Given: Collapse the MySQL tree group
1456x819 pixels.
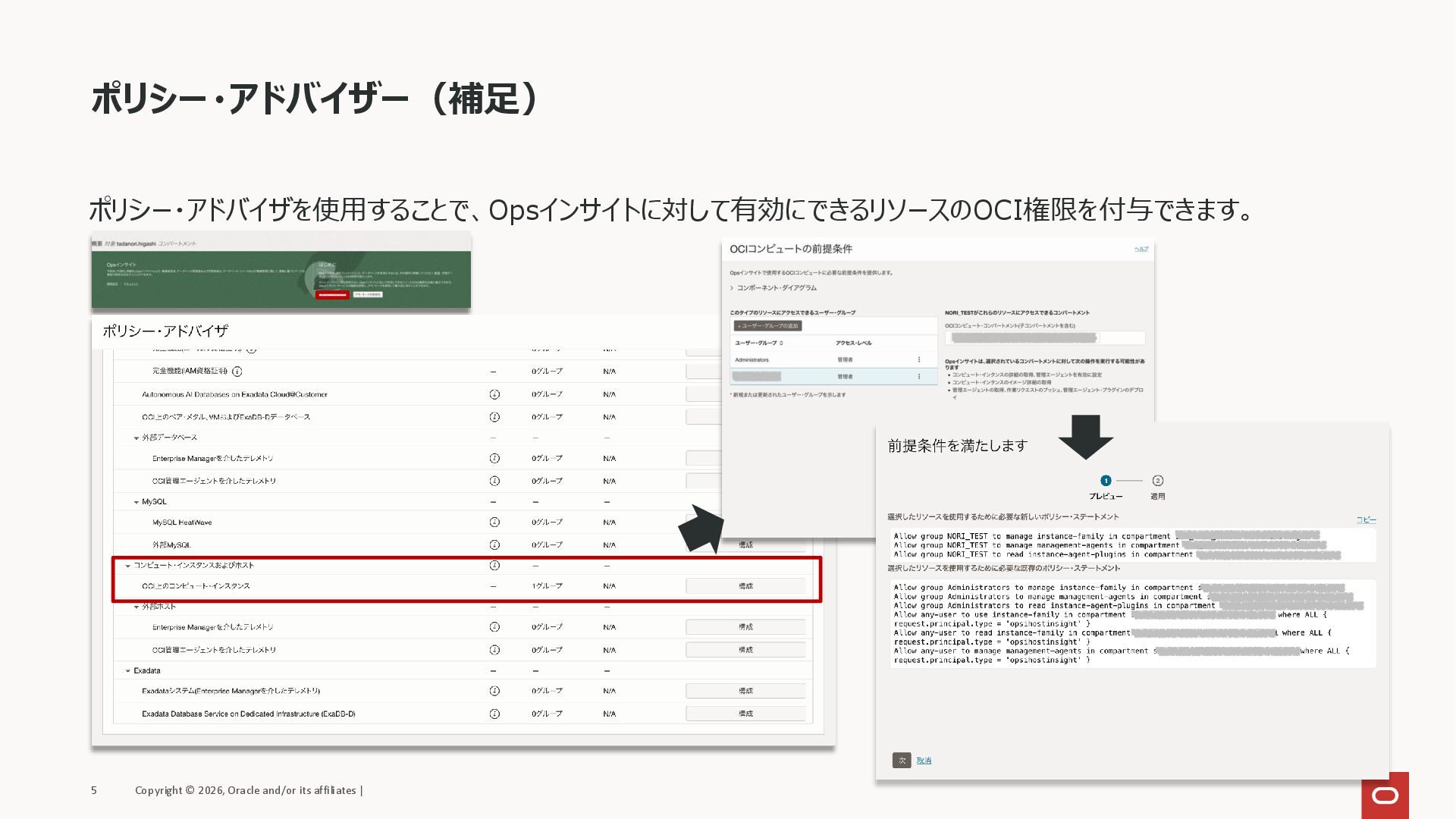Looking at the screenshot, I should pos(136,502).
